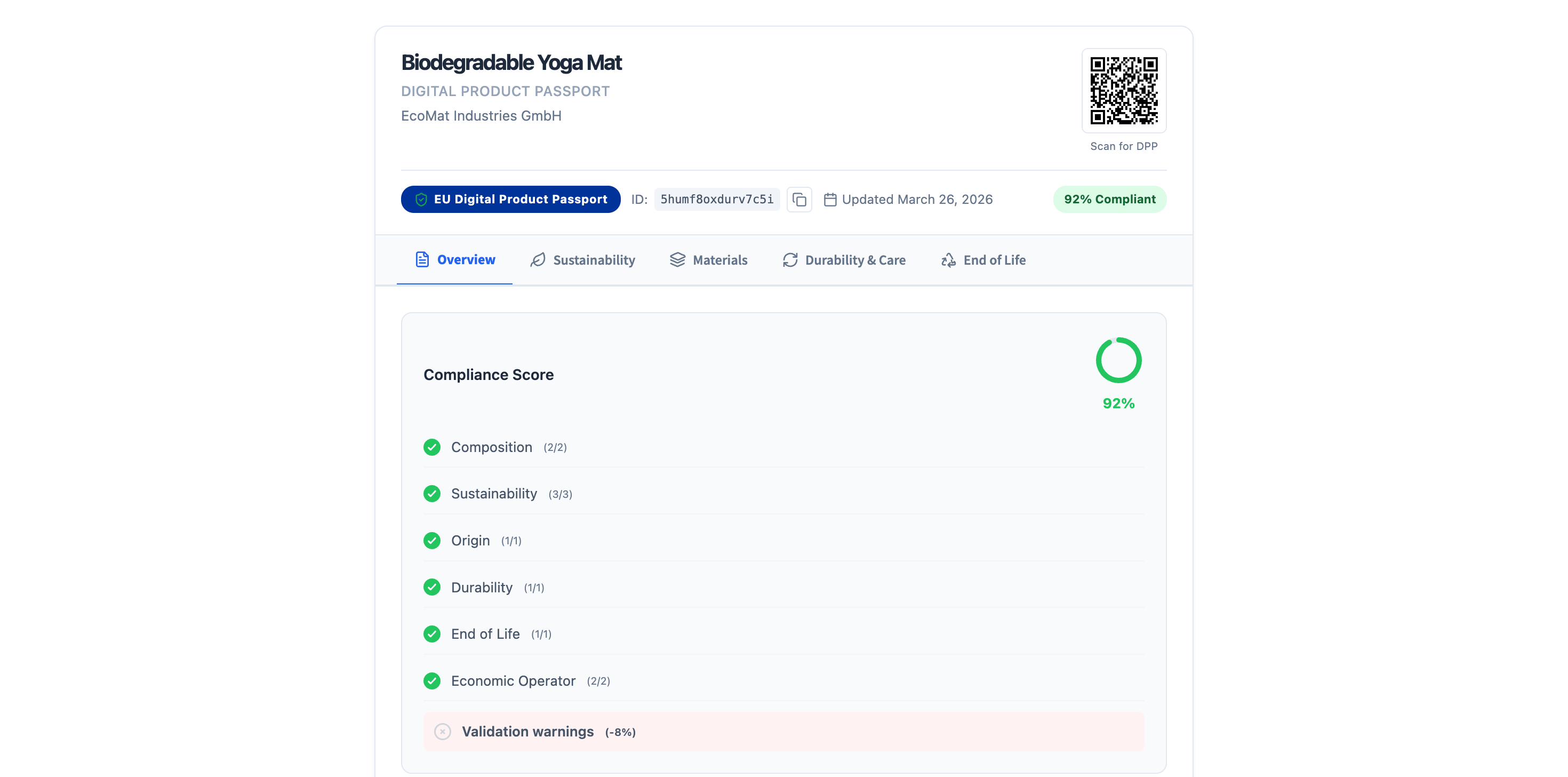Image resolution: width=1568 pixels, height=777 pixels.
Task: Click the green check next to Composition
Action: [x=432, y=448]
